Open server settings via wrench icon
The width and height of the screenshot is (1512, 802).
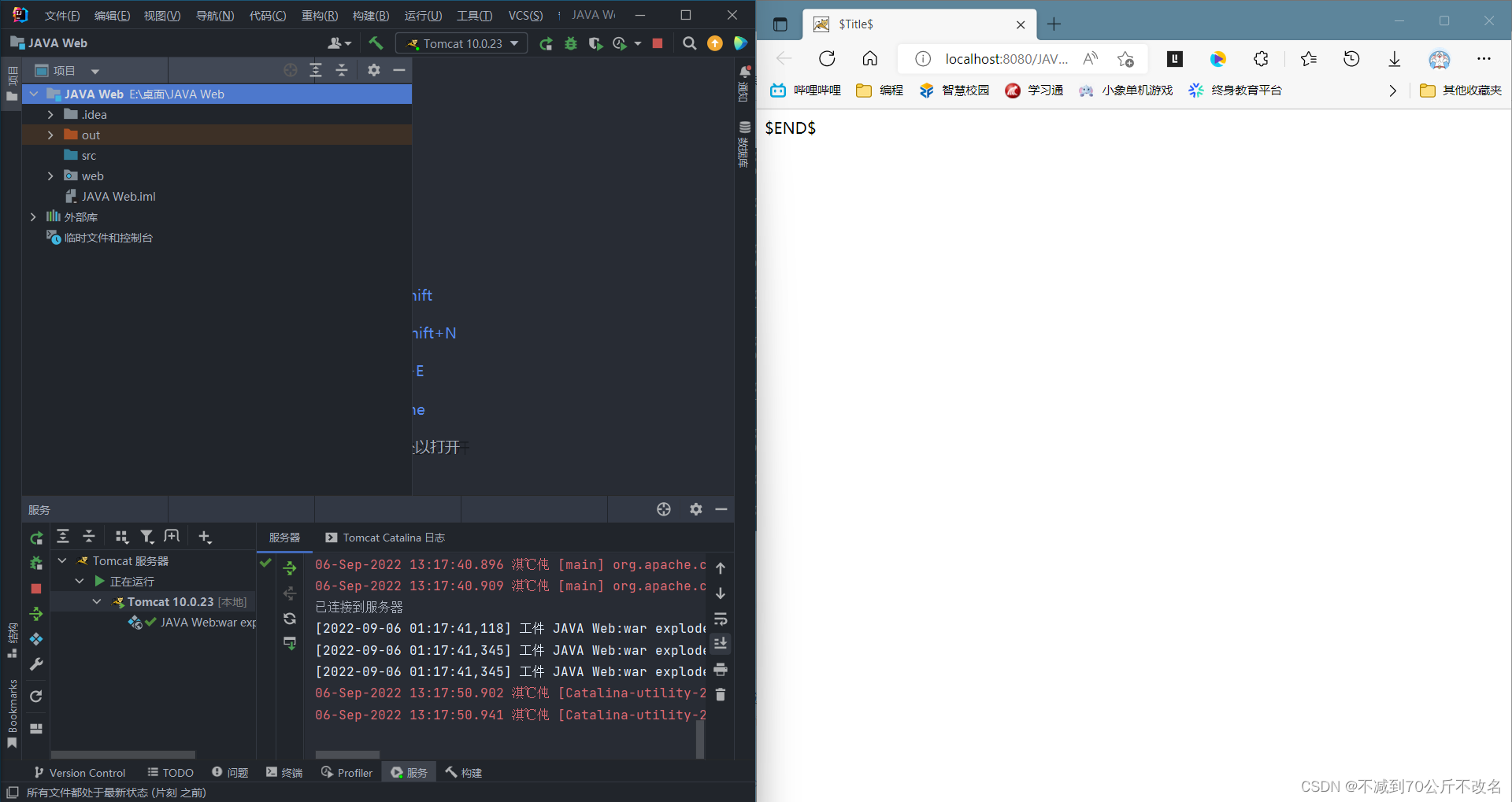tap(35, 665)
